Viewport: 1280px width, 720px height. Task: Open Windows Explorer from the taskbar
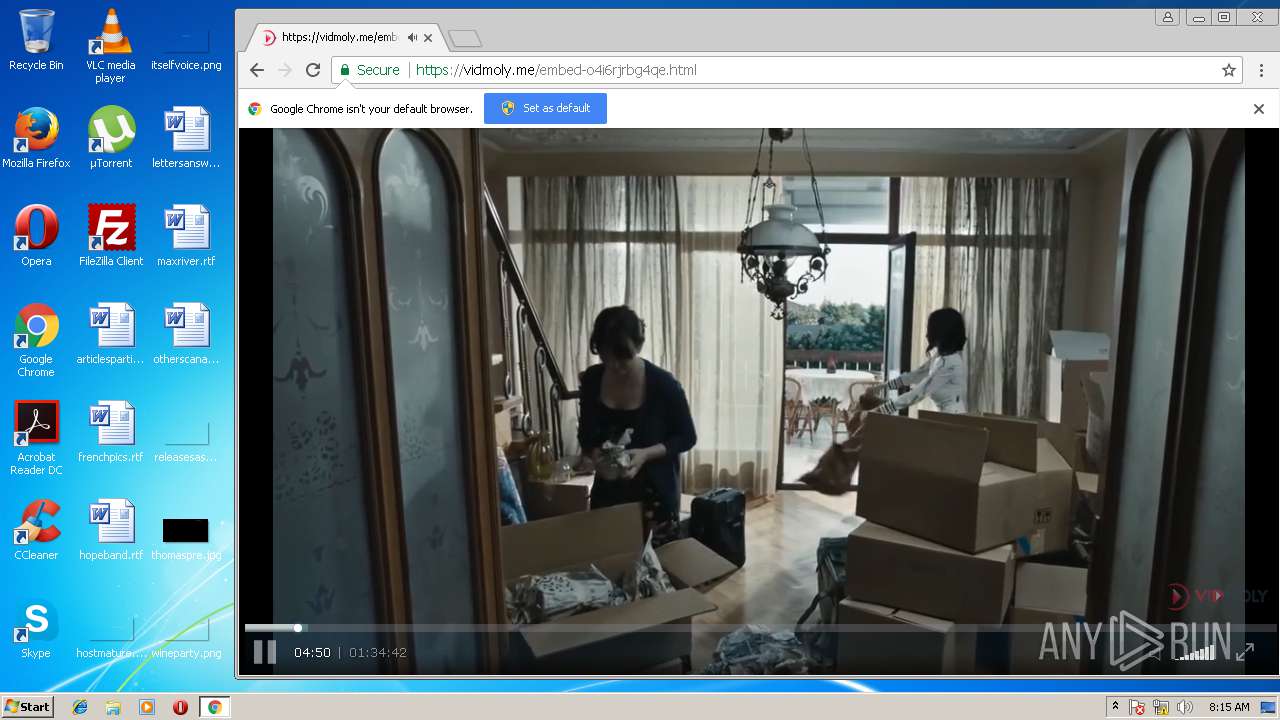pyautogui.click(x=113, y=707)
